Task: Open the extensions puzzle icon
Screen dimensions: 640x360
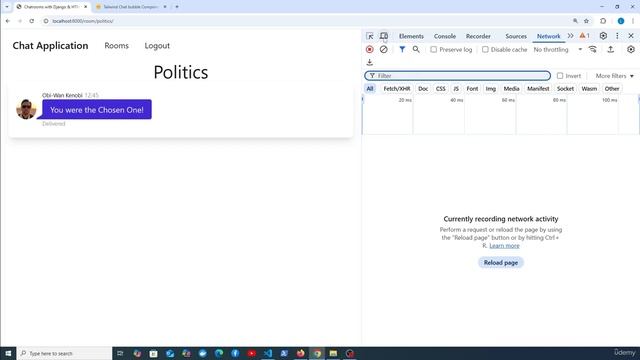Action: click(x=603, y=21)
